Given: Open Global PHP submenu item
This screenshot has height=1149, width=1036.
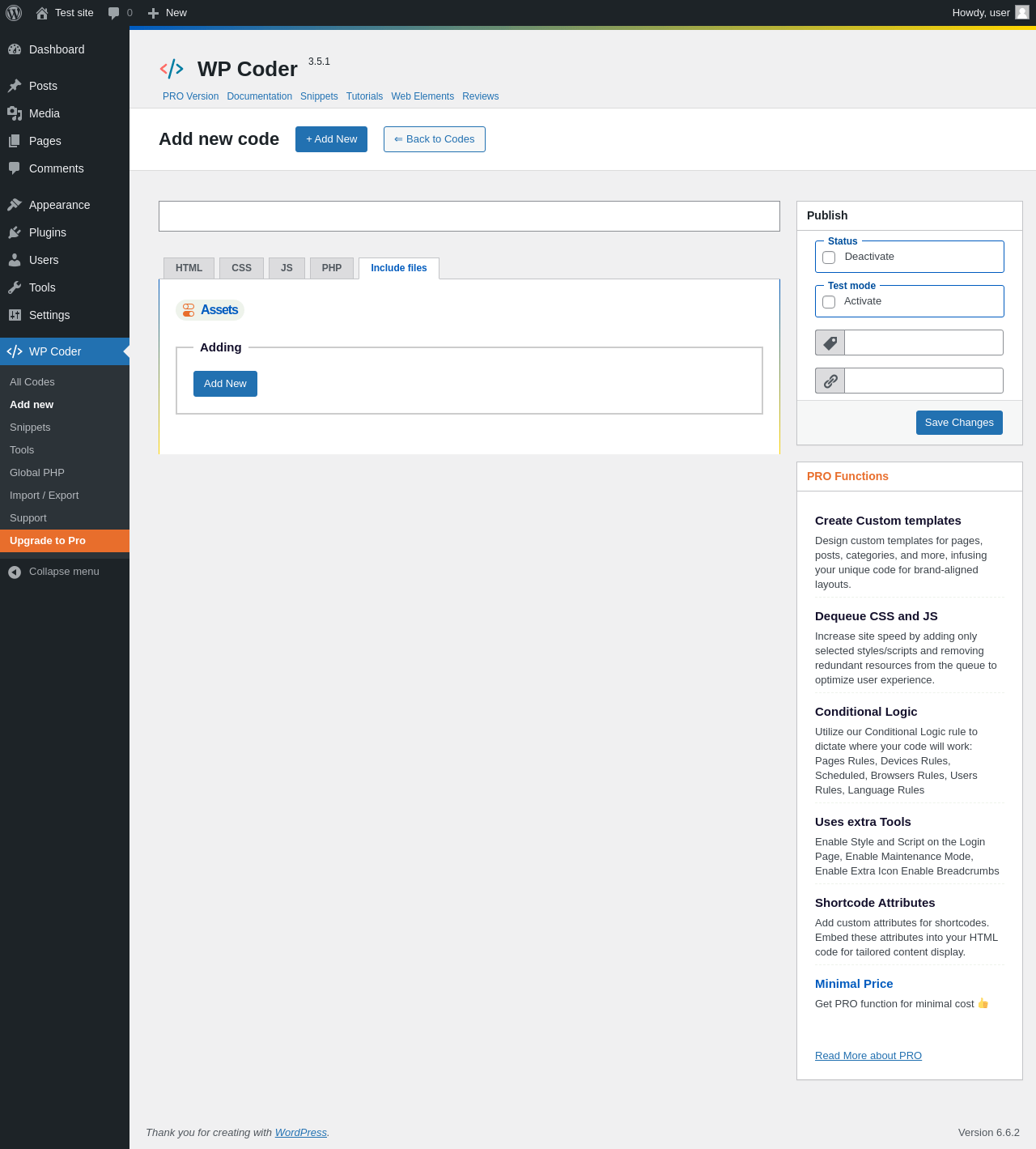Looking at the screenshot, I should [65, 473].
